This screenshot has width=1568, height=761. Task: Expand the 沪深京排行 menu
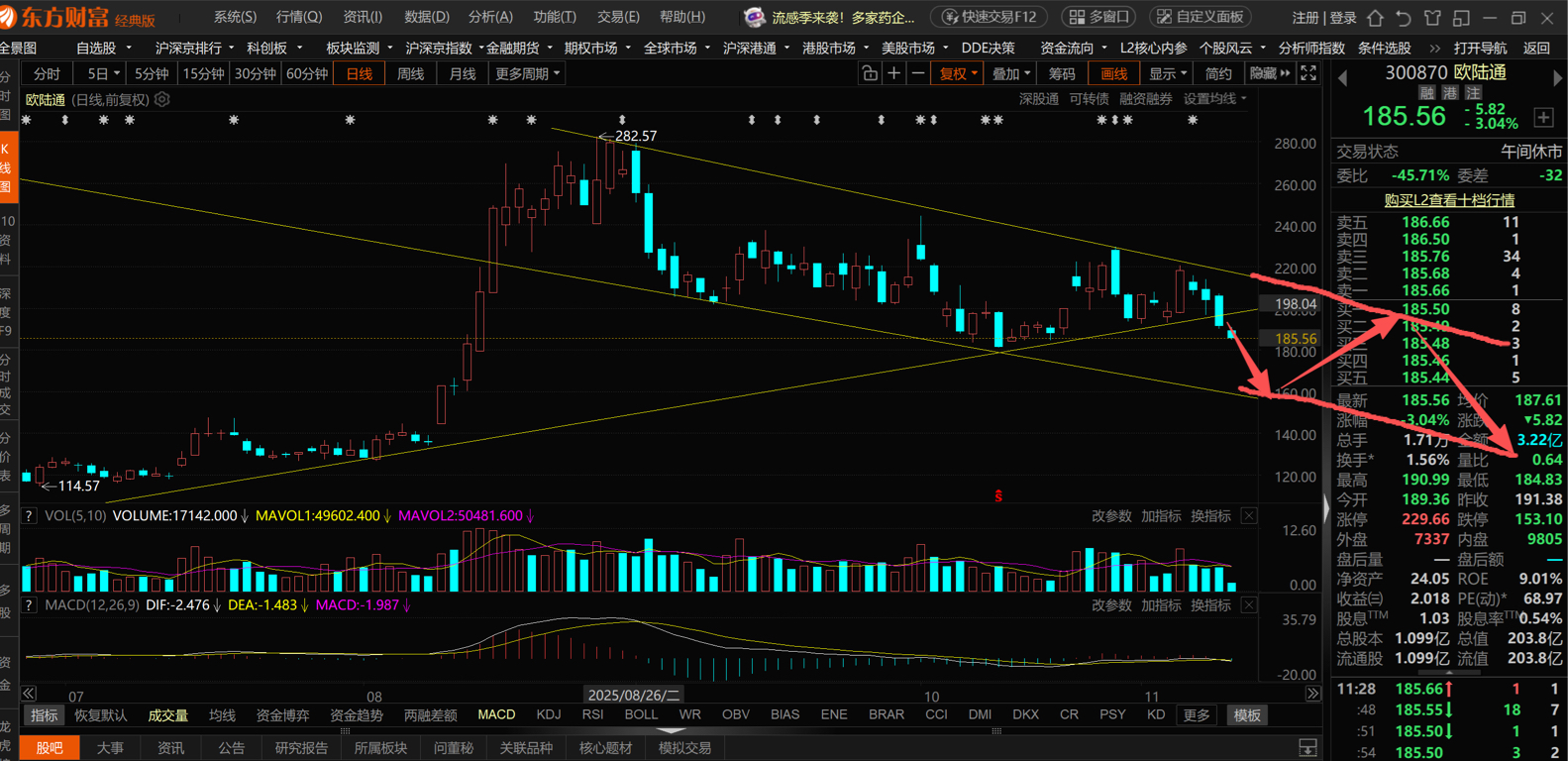click(194, 48)
